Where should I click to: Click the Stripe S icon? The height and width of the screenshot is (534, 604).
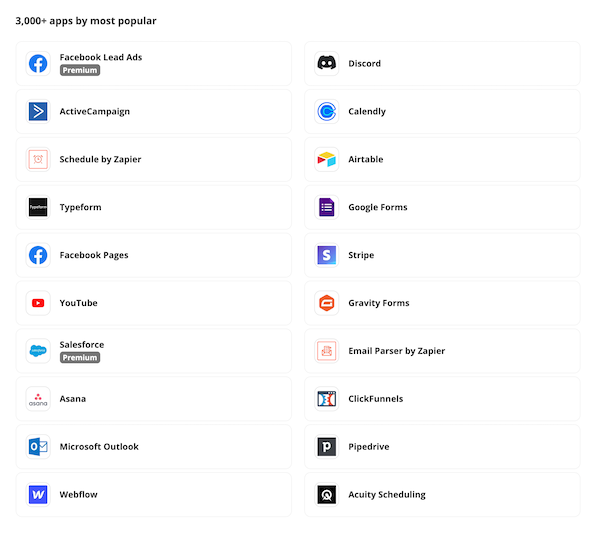pos(326,255)
